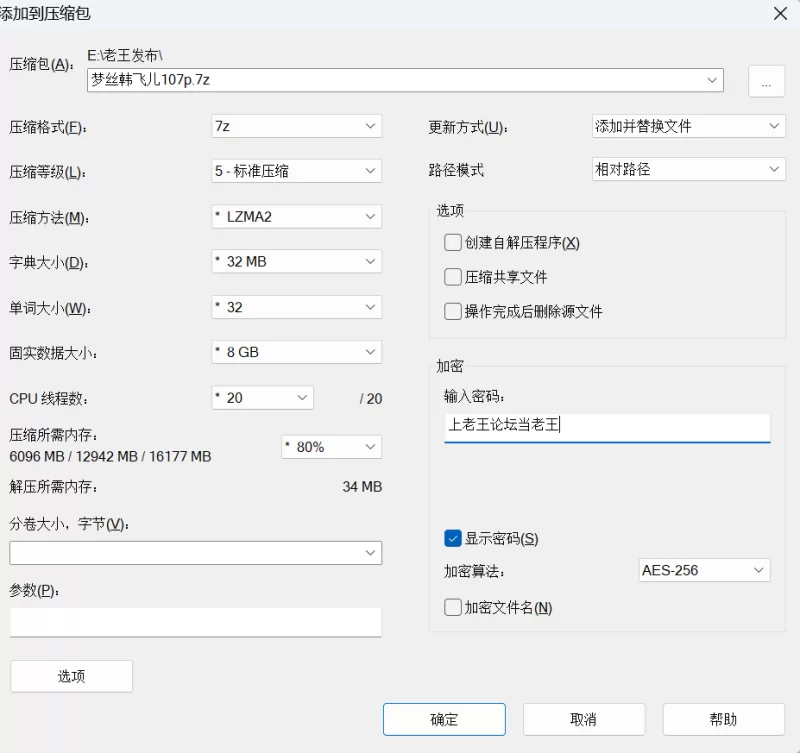Enable the encrypt file names checkbox
The image size is (800, 753).
click(x=453, y=608)
